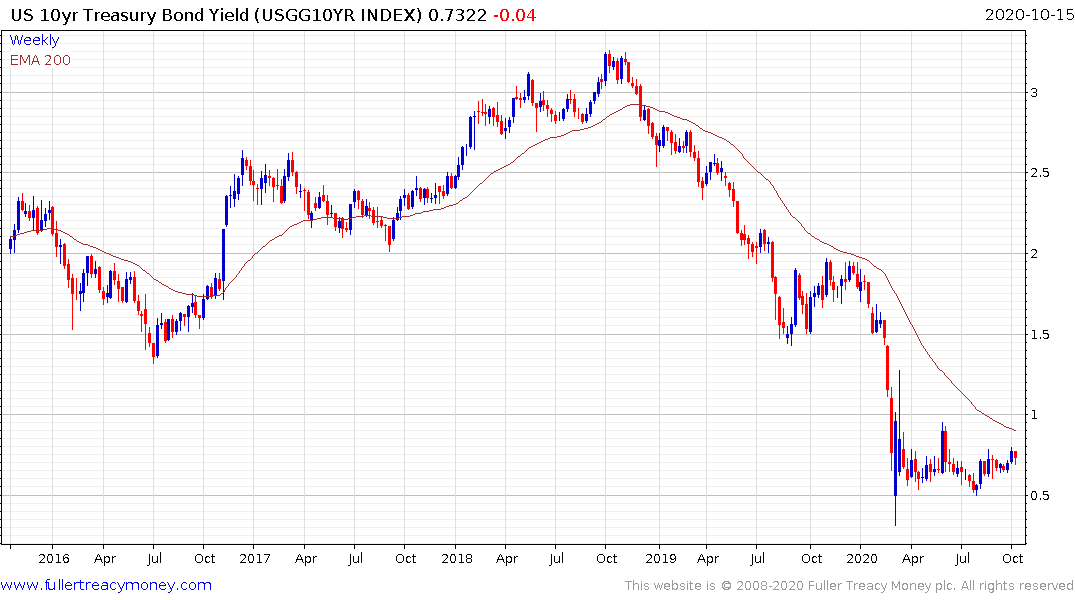Click the '2016' x-axis label
1075x600 pixels.
pyautogui.click(x=53, y=558)
